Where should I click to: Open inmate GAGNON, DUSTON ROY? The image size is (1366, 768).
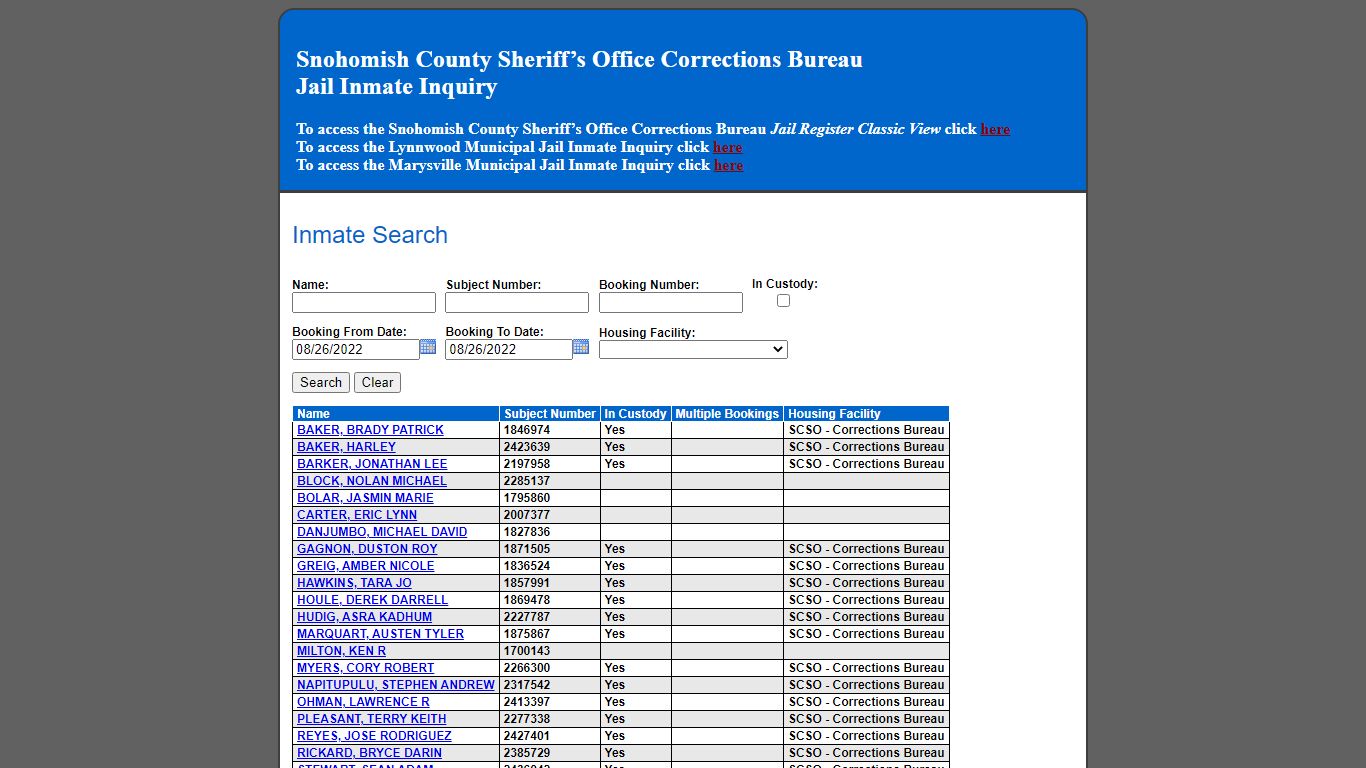(367, 549)
